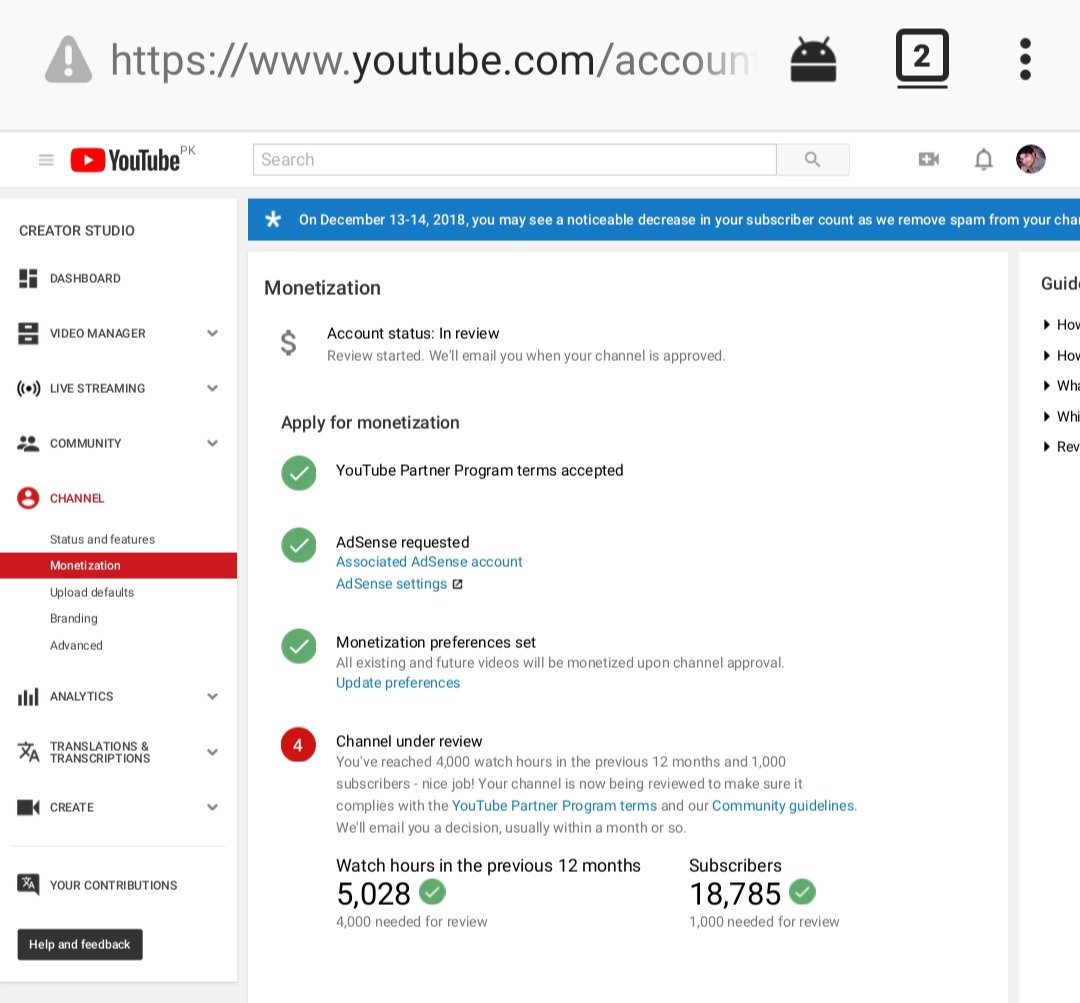Open Advanced under Channel
The width and height of the screenshot is (1080, 1003).
76,645
